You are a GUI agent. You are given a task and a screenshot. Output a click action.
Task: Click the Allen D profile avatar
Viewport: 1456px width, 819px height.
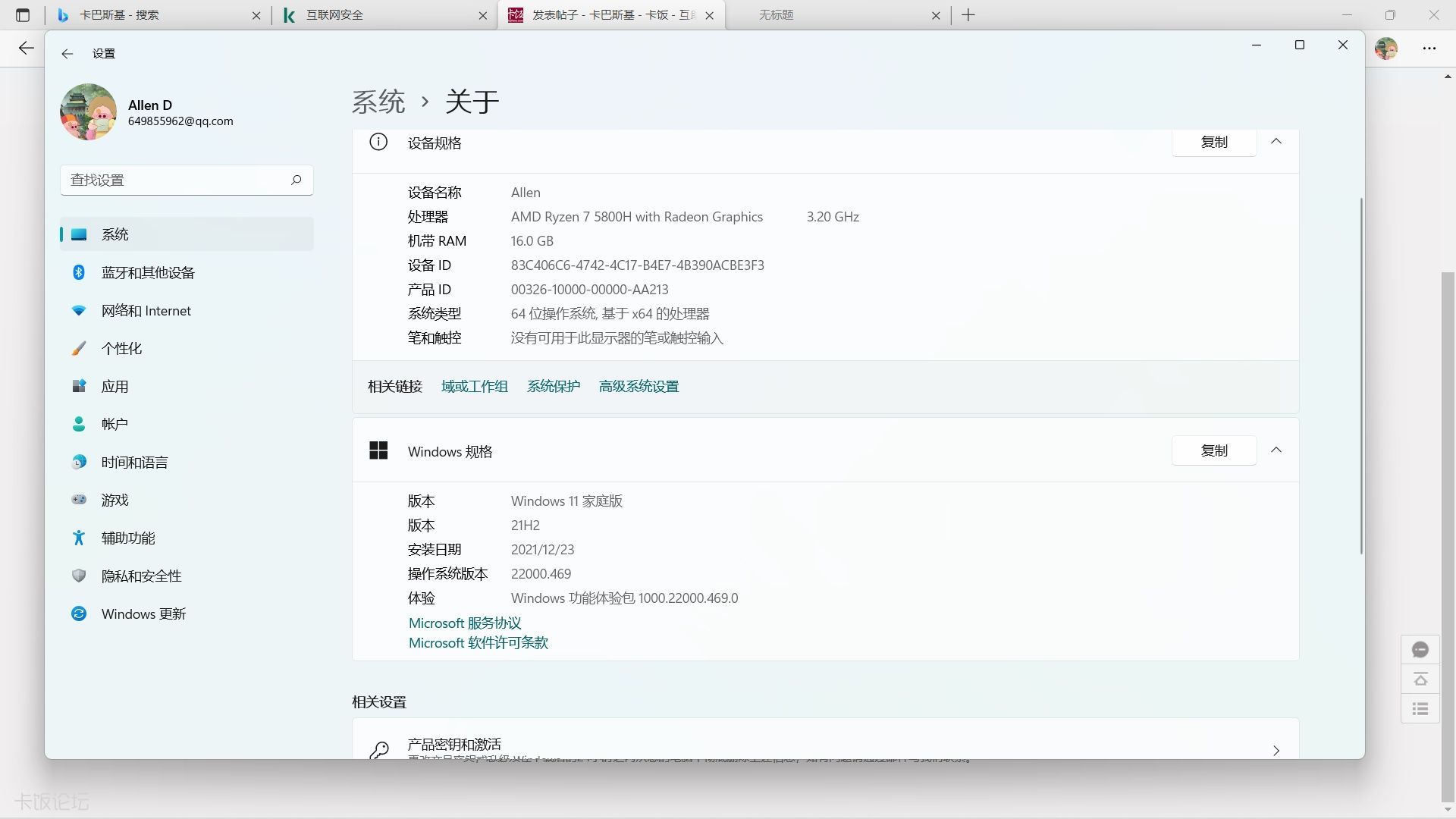pos(89,111)
